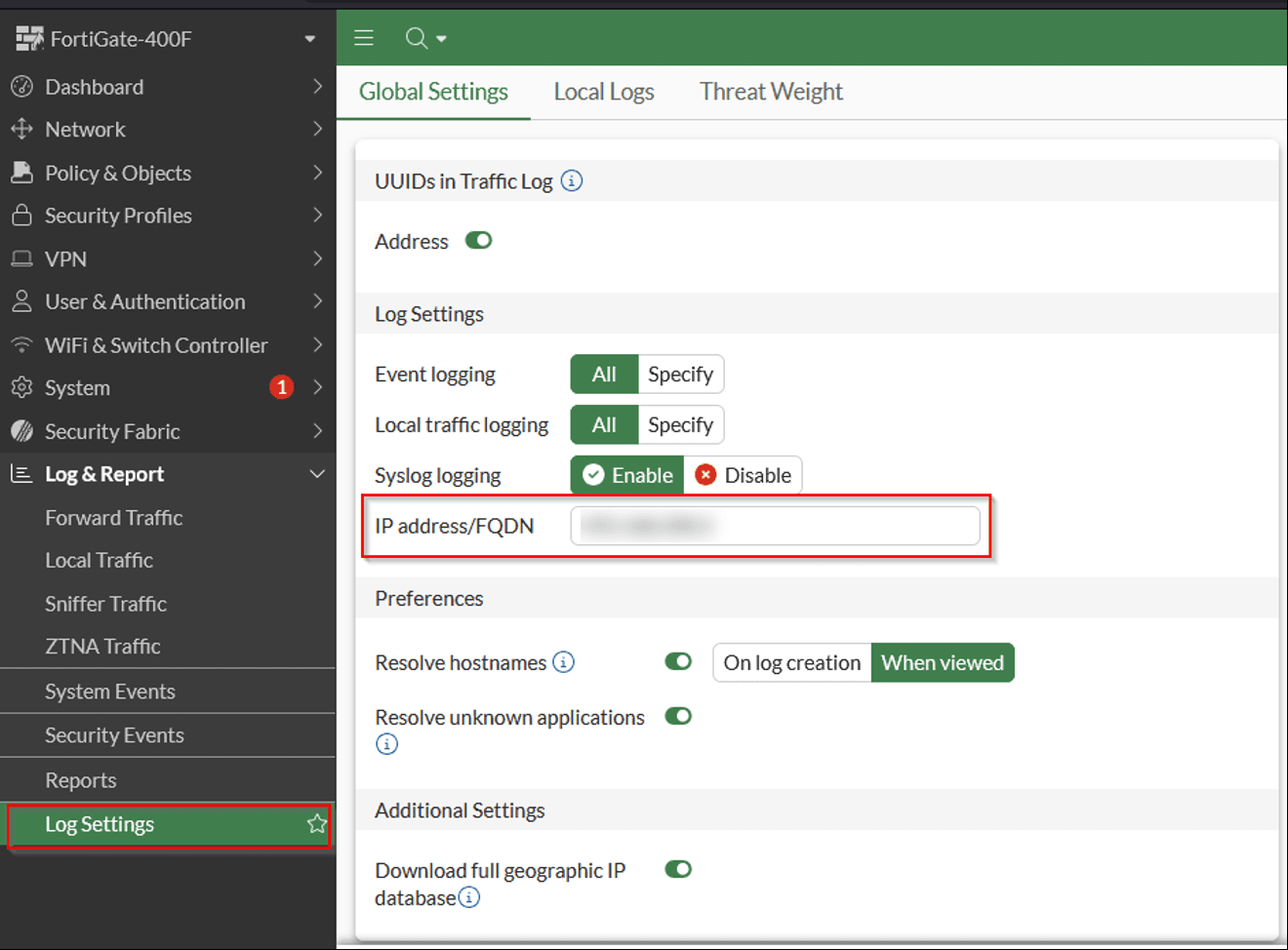Toggle the Address UUID switch

click(x=478, y=240)
